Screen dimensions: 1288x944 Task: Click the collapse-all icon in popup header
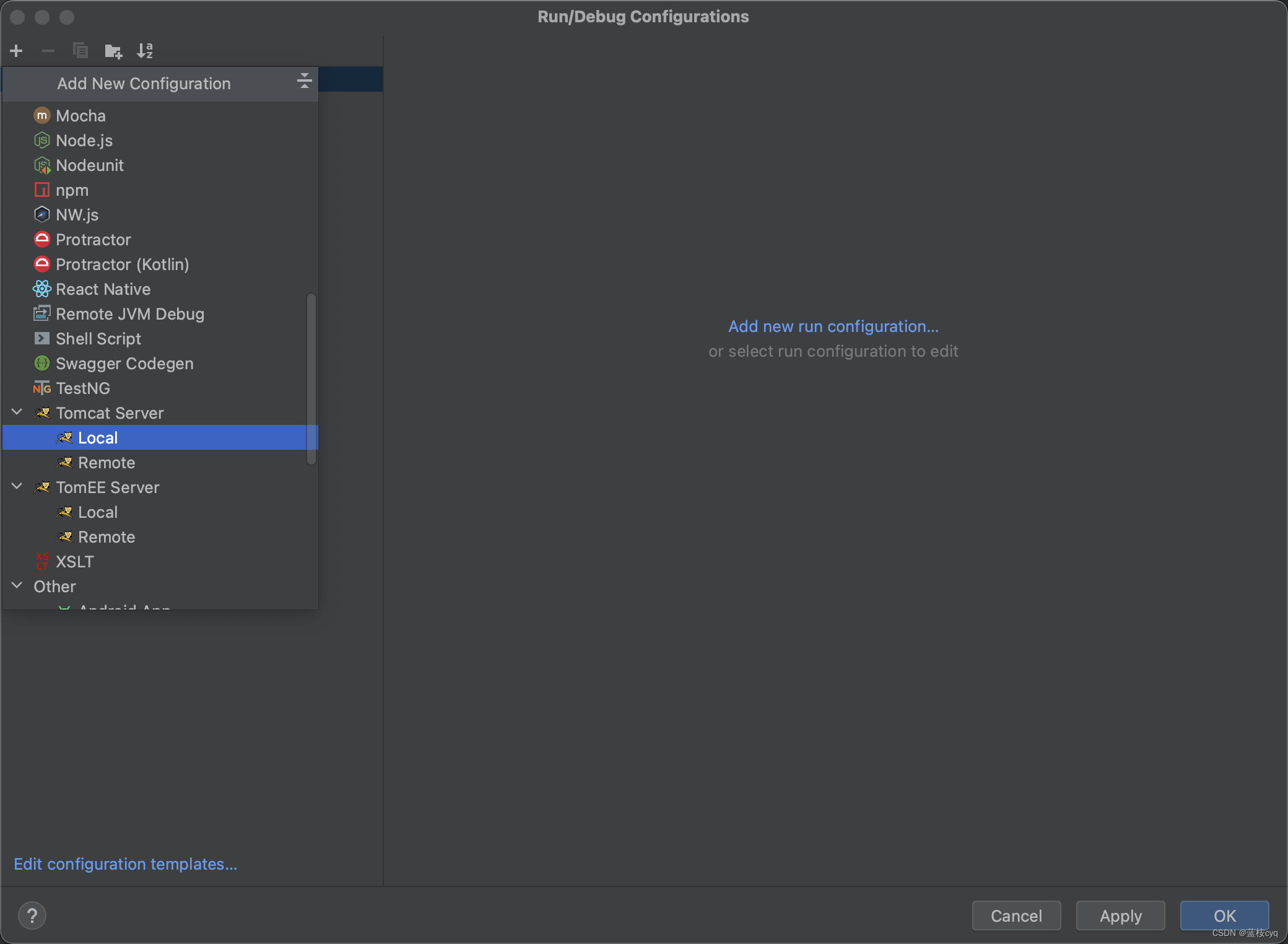[304, 81]
